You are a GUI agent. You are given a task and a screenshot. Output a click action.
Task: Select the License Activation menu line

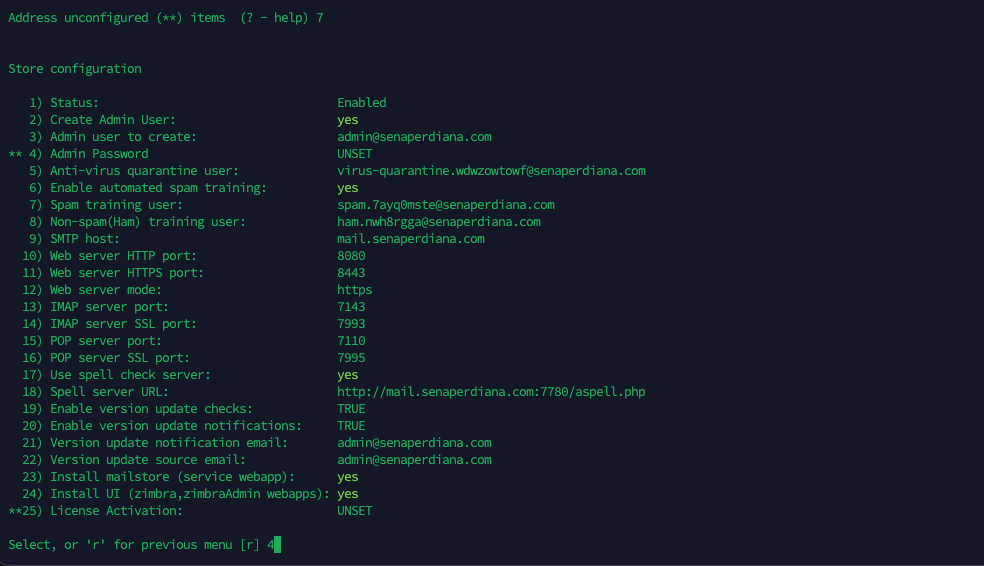(191, 511)
